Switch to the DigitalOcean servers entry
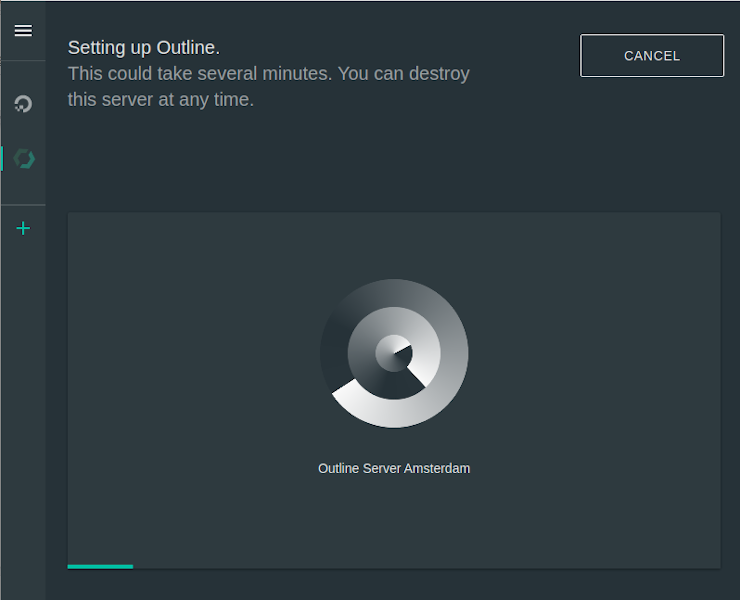This screenshot has height=600, width=740. [23, 104]
